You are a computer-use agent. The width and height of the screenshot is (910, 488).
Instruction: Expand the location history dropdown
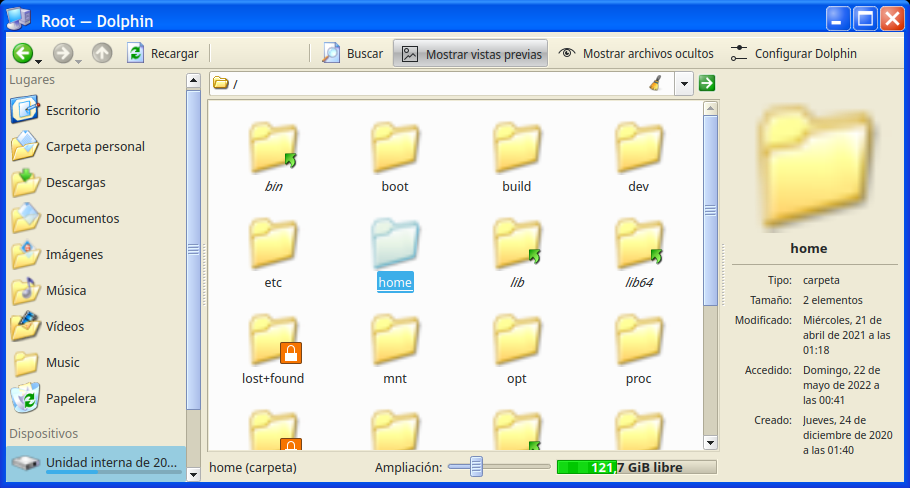point(684,84)
